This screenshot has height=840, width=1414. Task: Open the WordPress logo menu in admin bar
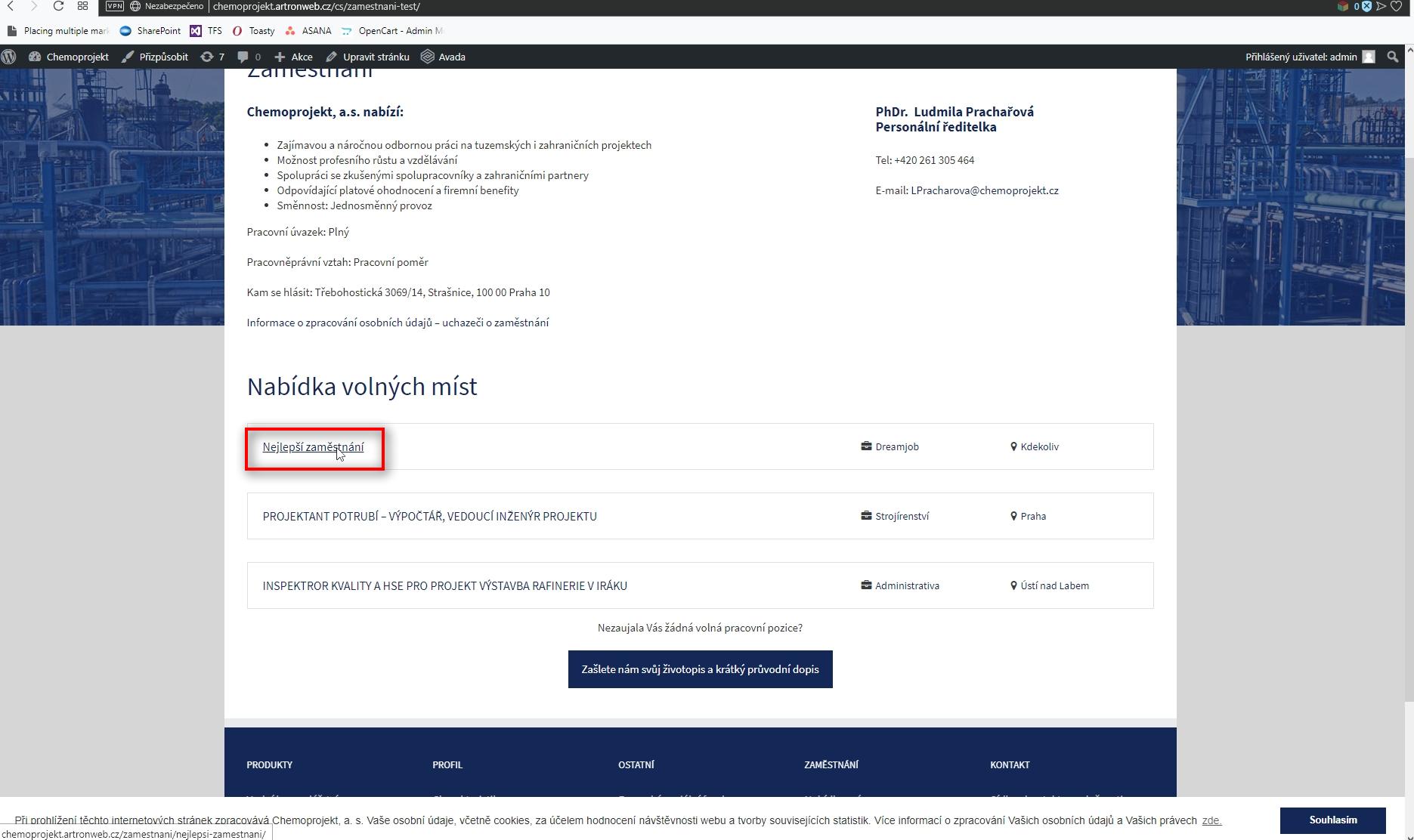pyautogui.click(x=10, y=57)
